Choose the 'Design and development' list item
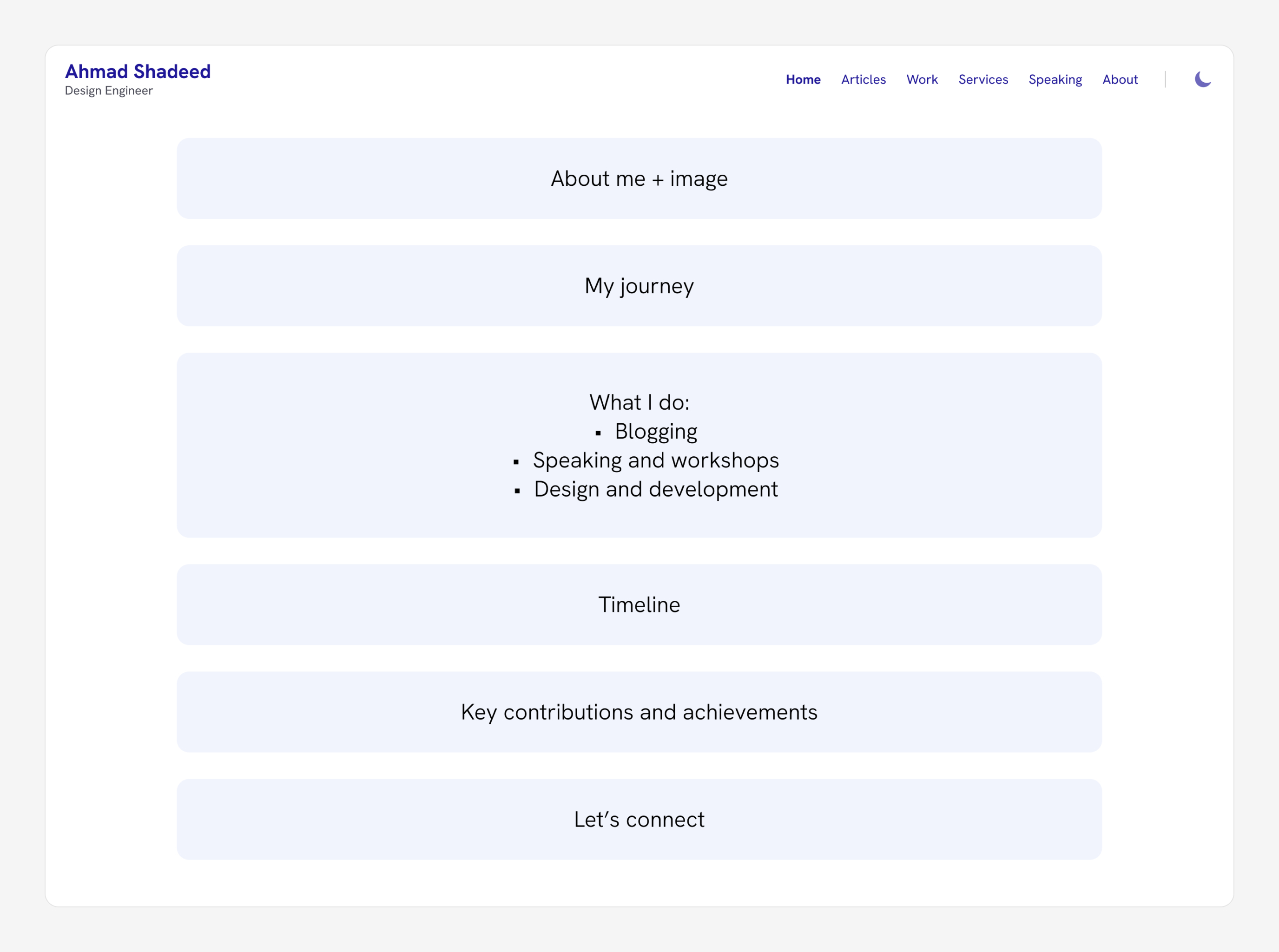Viewport: 1279px width, 952px height. [655, 489]
